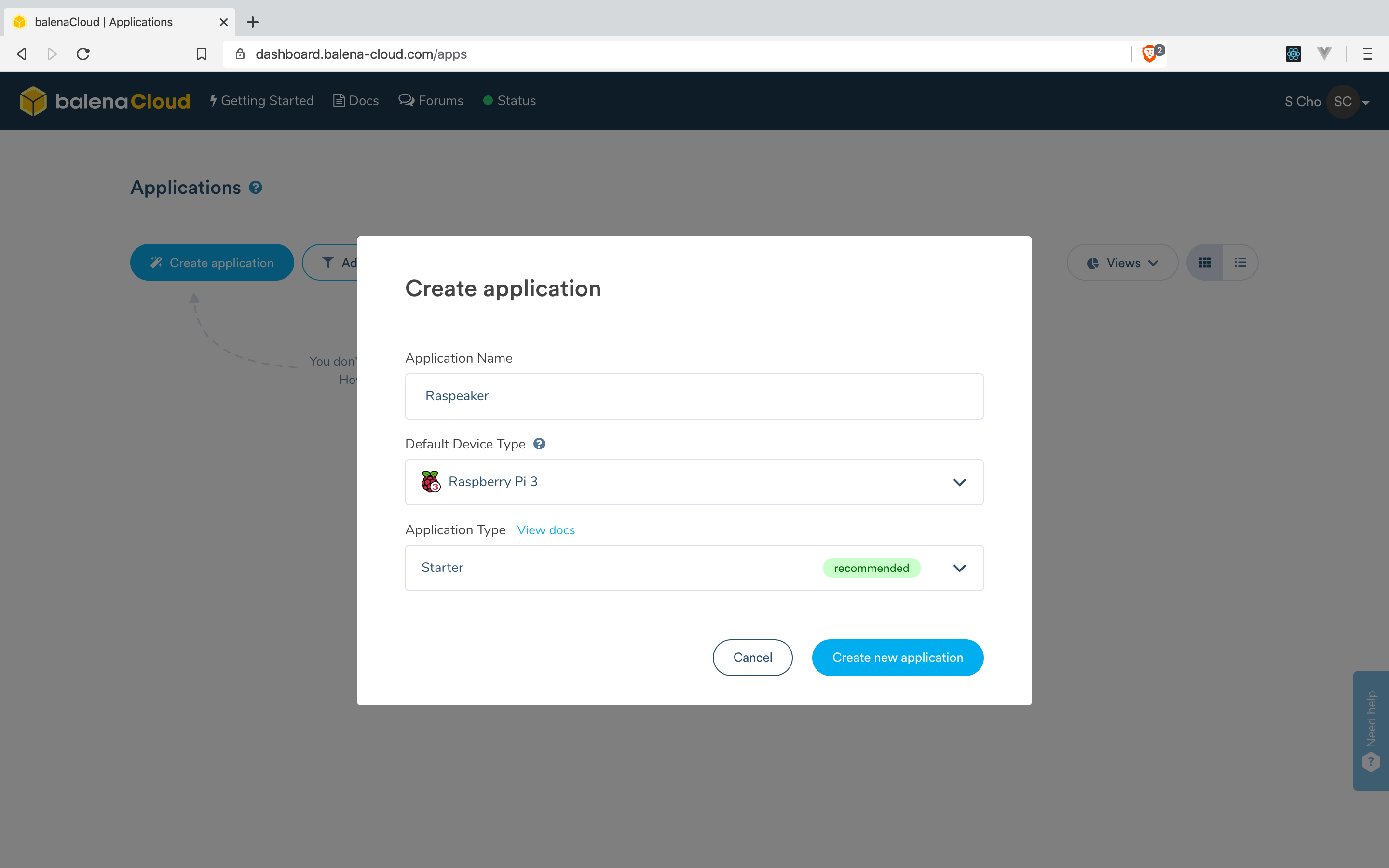Switch to grid view layout
Viewport: 1389px width, 868px height.
(x=1205, y=262)
